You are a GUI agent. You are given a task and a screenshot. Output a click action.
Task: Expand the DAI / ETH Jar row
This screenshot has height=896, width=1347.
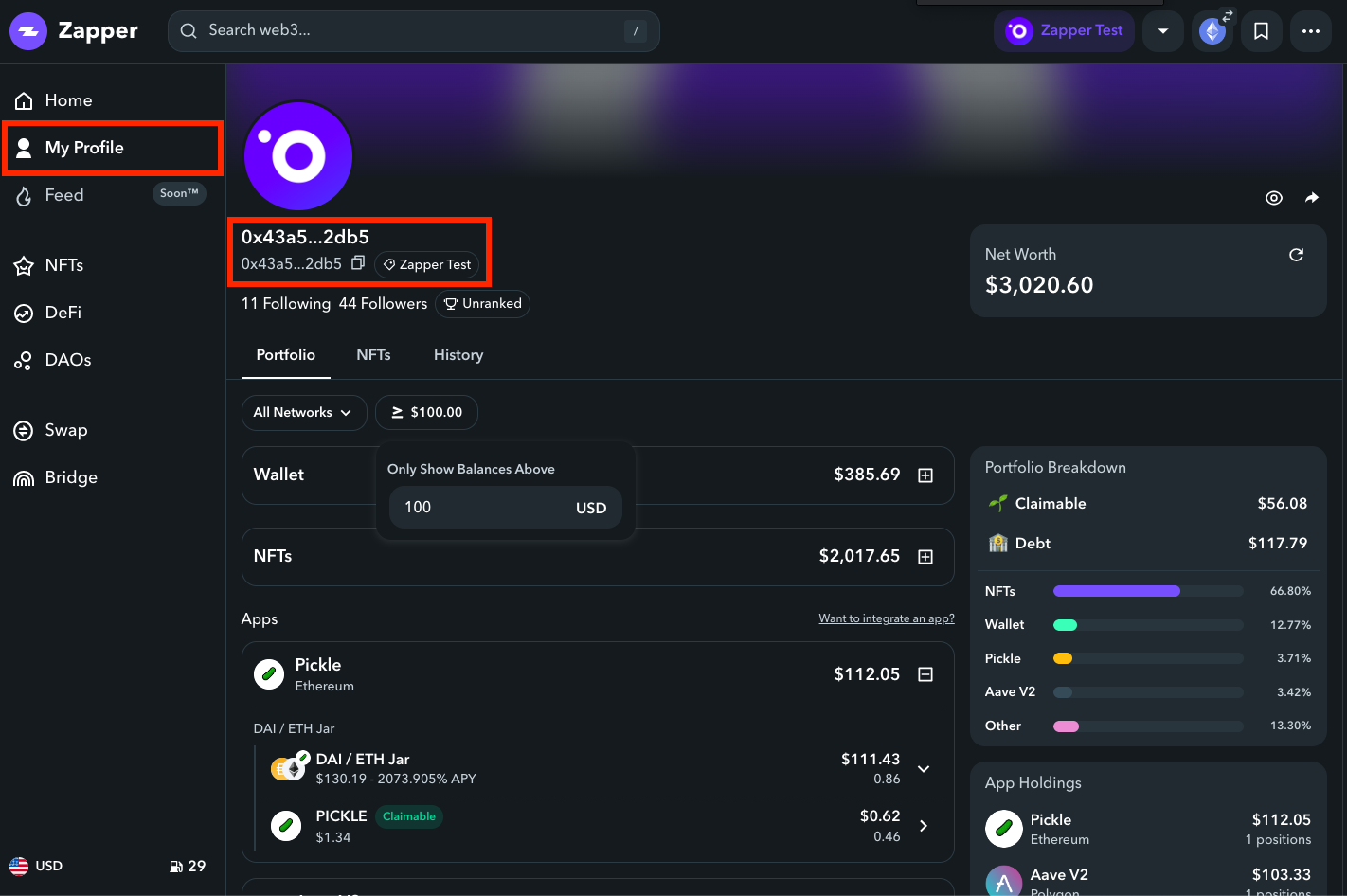(x=924, y=769)
